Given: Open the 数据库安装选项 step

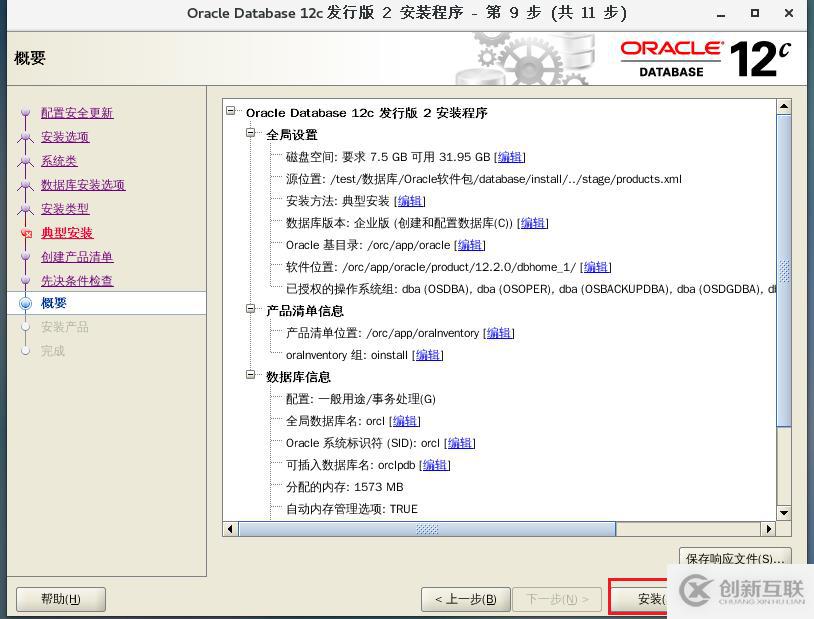Looking at the screenshot, I should pyautogui.click(x=83, y=184).
